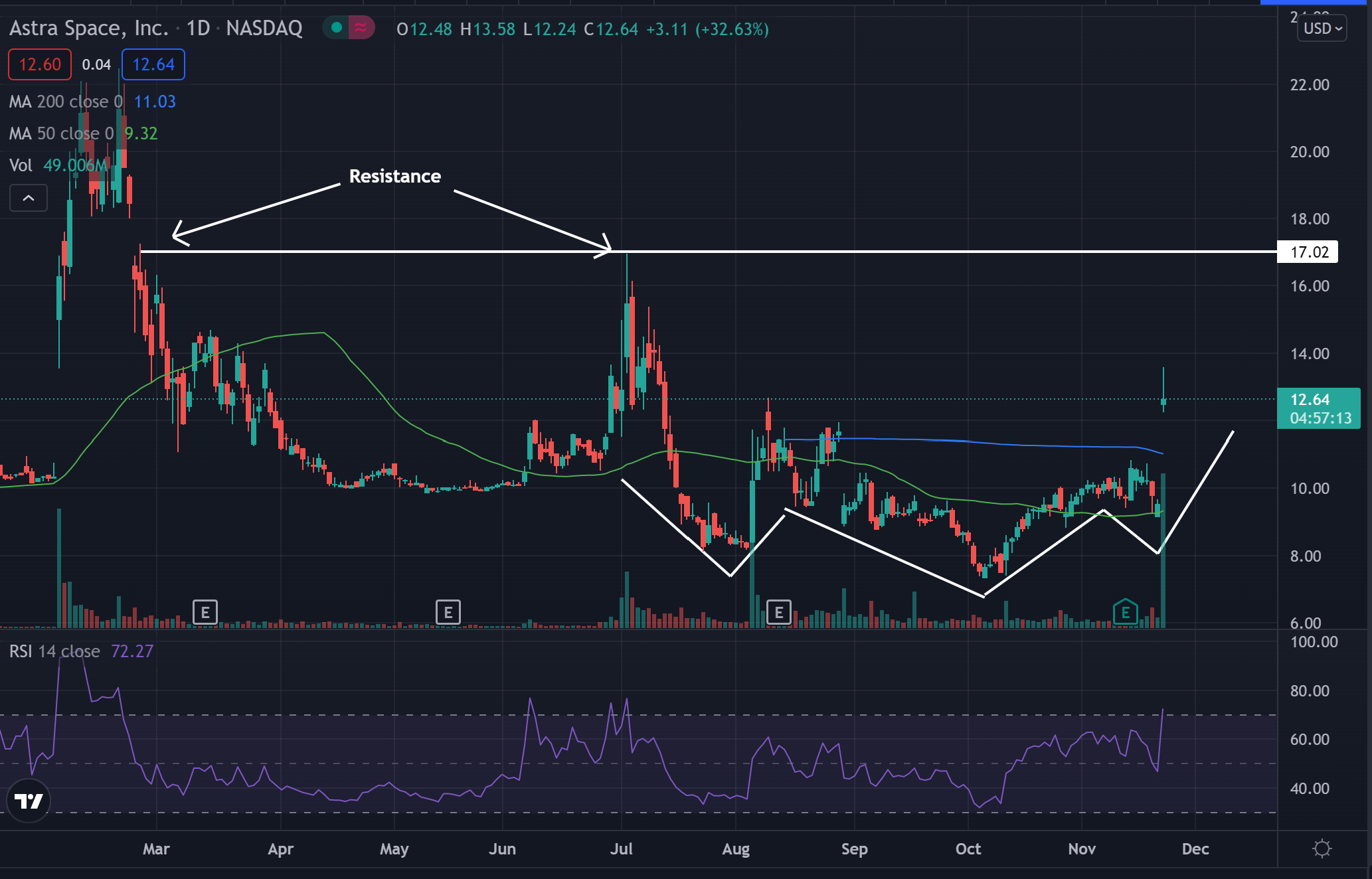Click the green market status dot
Viewport: 1372px width, 879px height.
point(337,27)
